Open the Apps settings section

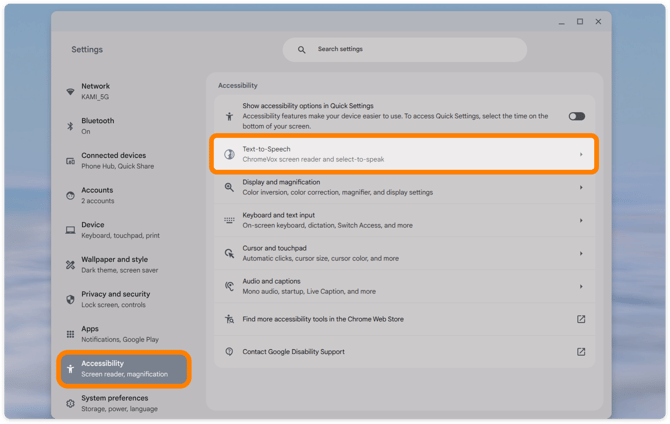124,334
